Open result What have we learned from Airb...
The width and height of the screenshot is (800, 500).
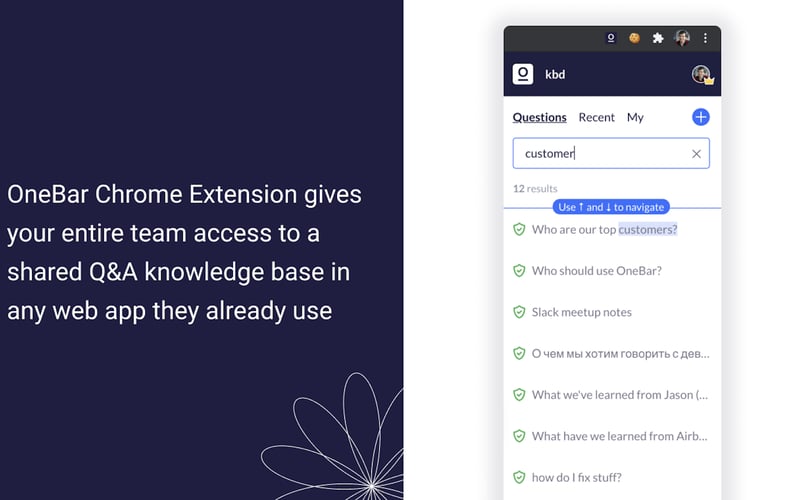point(619,436)
